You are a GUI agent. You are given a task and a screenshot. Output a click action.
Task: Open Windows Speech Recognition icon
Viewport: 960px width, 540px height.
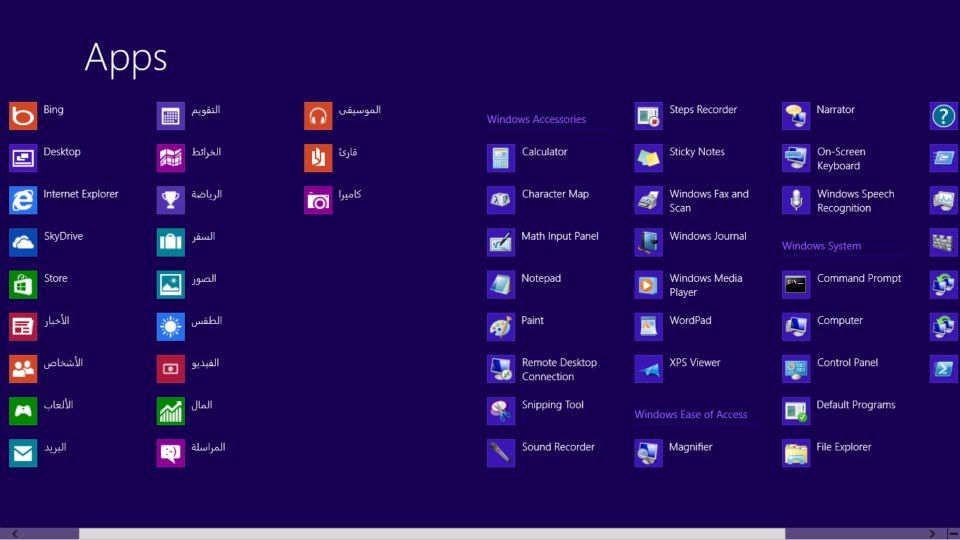[796, 200]
